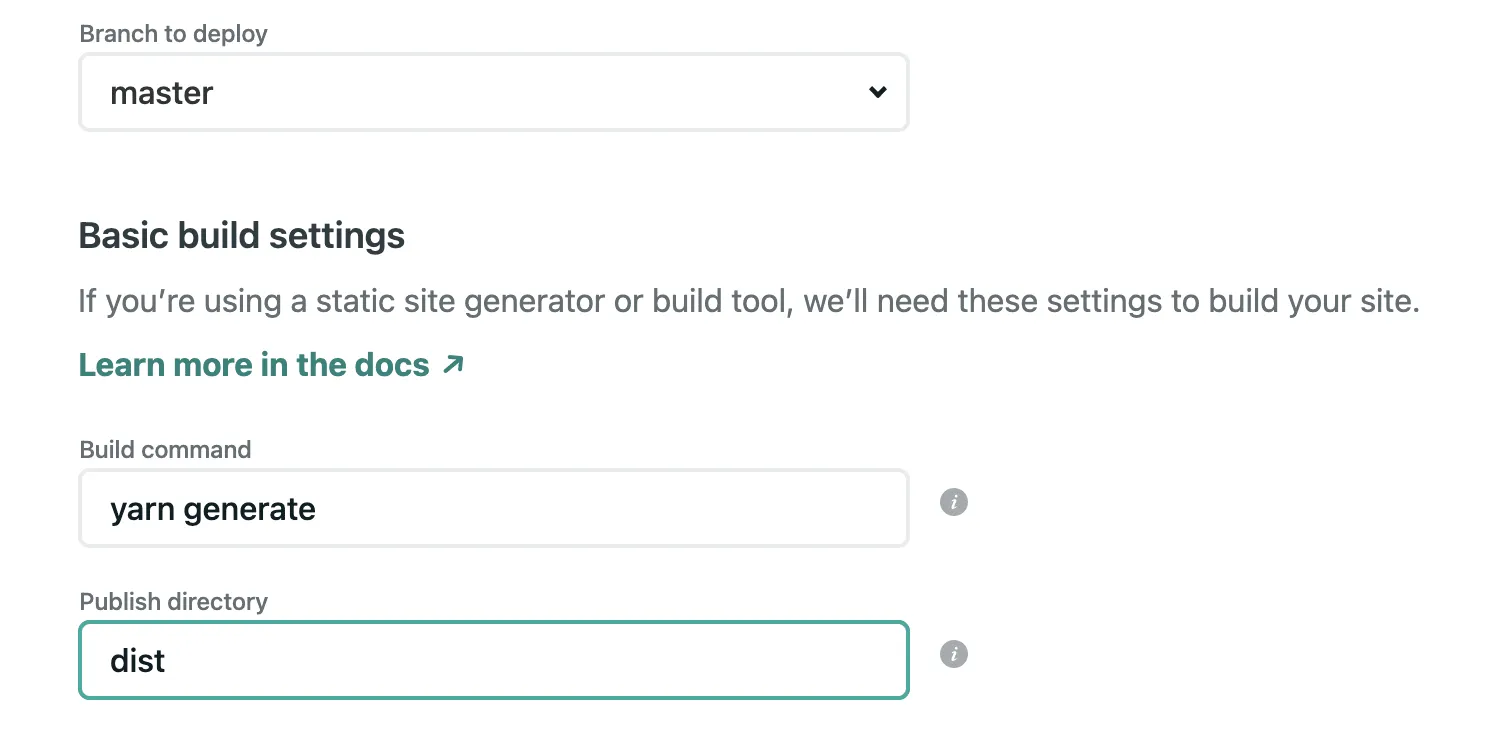Select the yarn generate command text
The image size is (1486, 746).
[213, 508]
